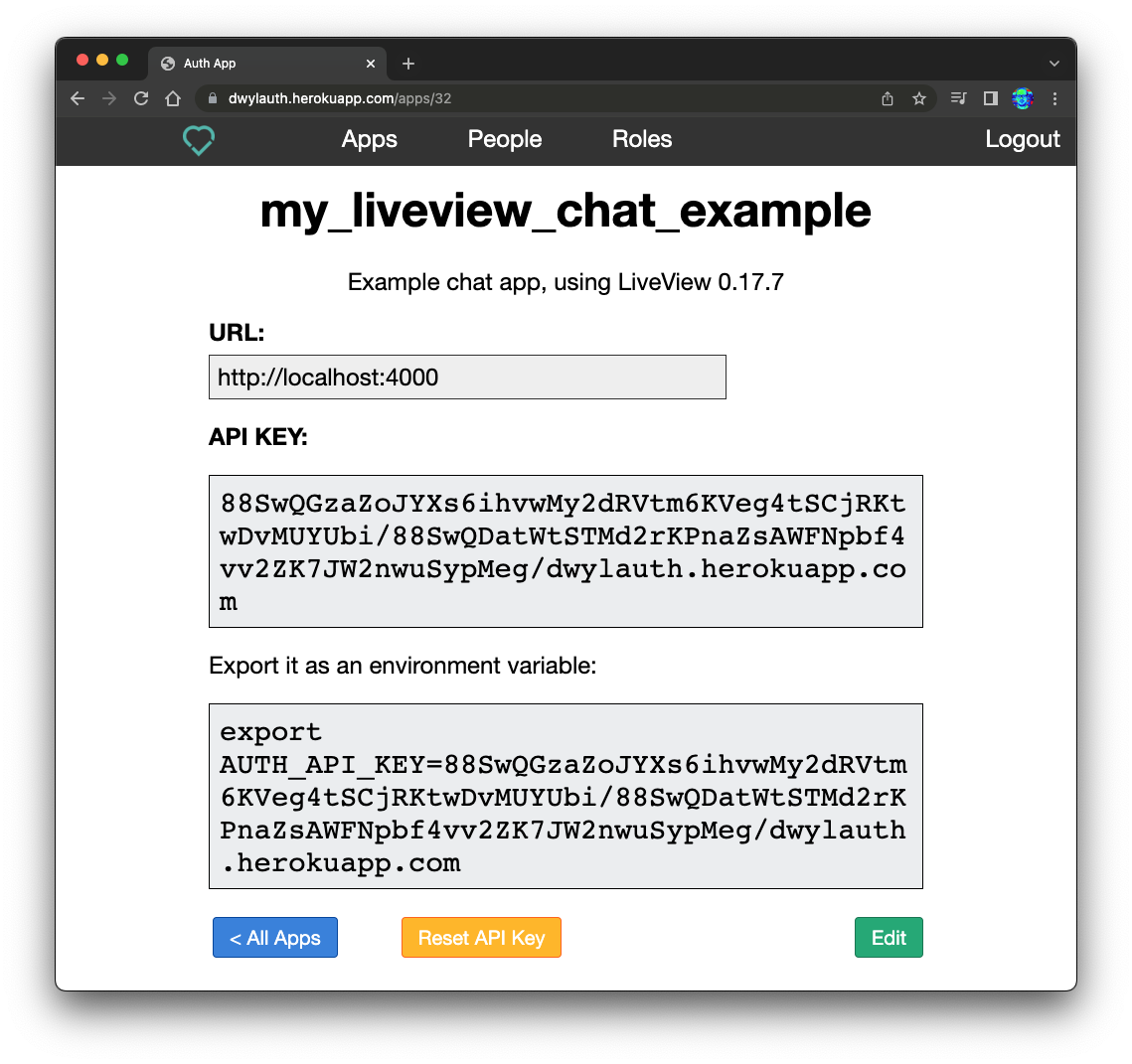Open a new browser tab
Screen dimensions: 1132x1064
coord(408,64)
